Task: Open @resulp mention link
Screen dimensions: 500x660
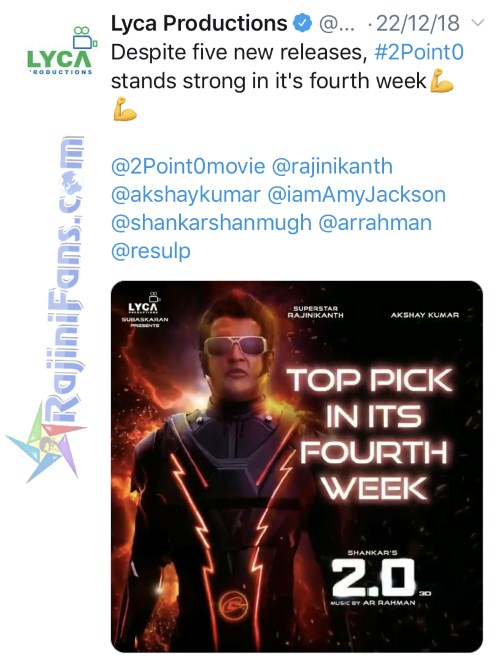Action: coord(151,251)
